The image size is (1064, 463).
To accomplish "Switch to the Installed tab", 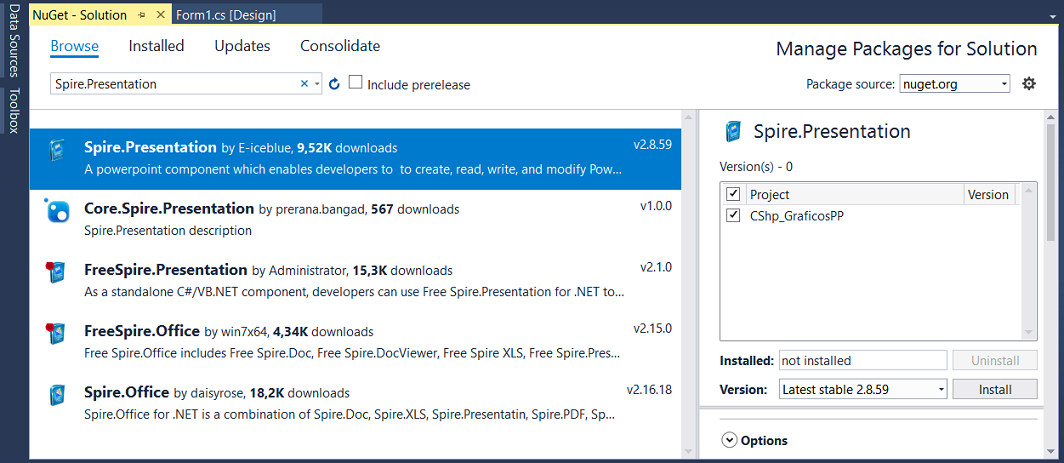I will pyautogui.click(x=156, y=46).
